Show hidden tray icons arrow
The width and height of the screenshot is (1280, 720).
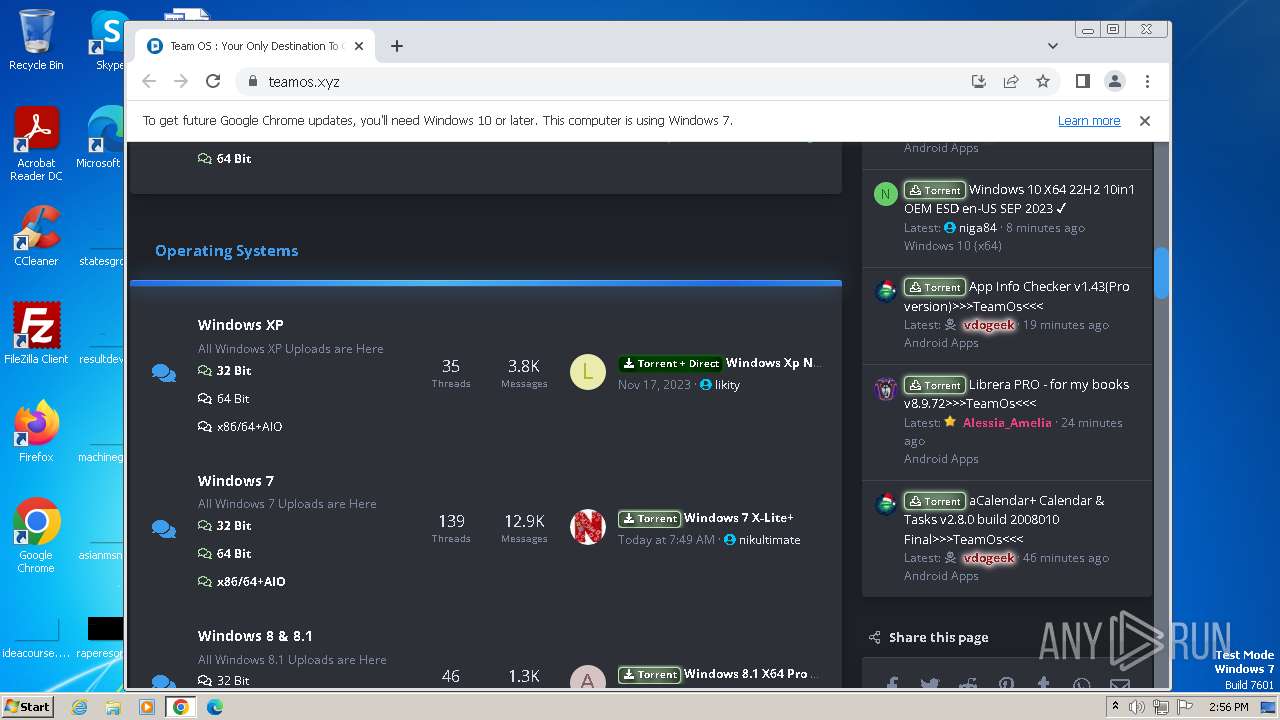click(x=1115, y=707)
